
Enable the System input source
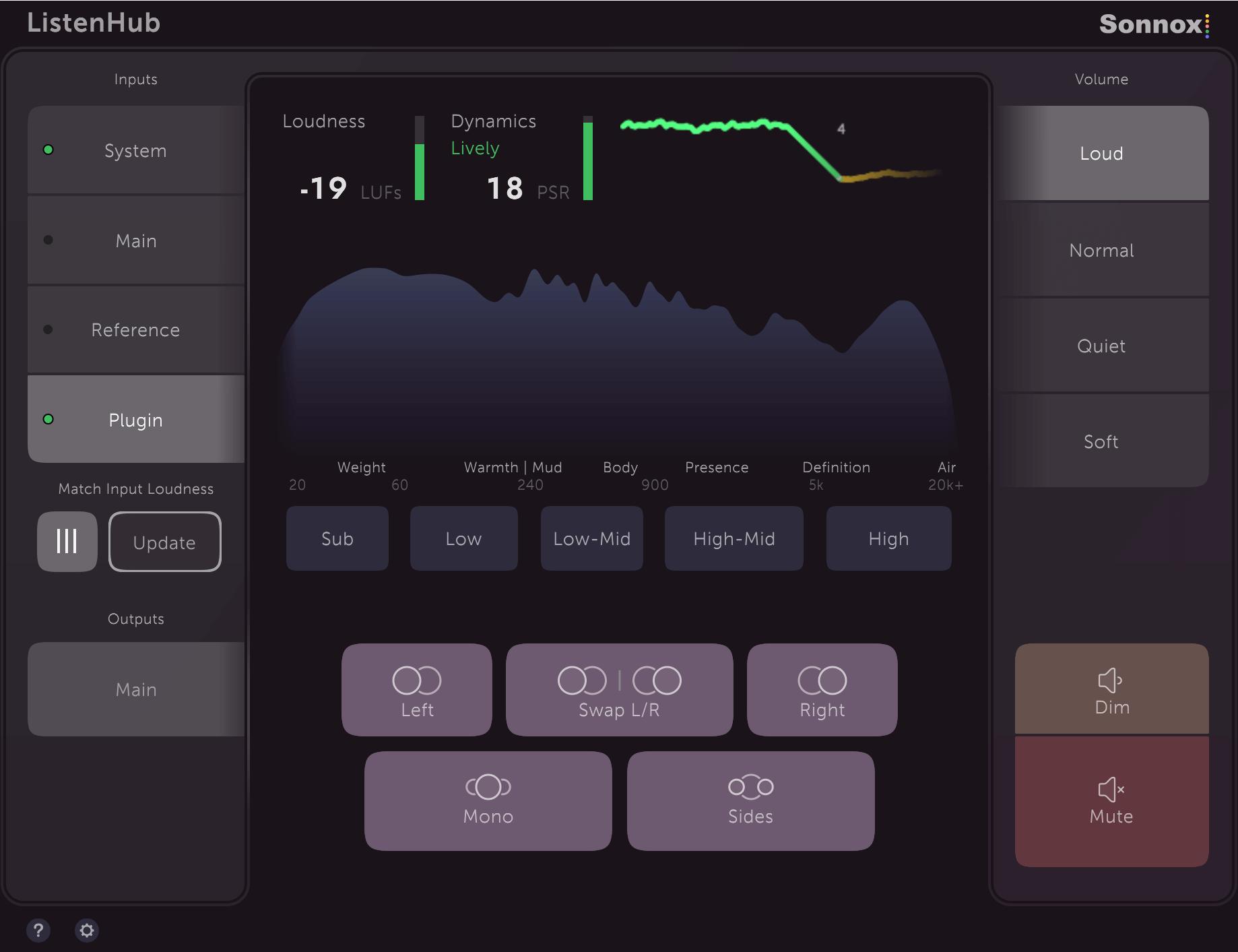point(135,150)
